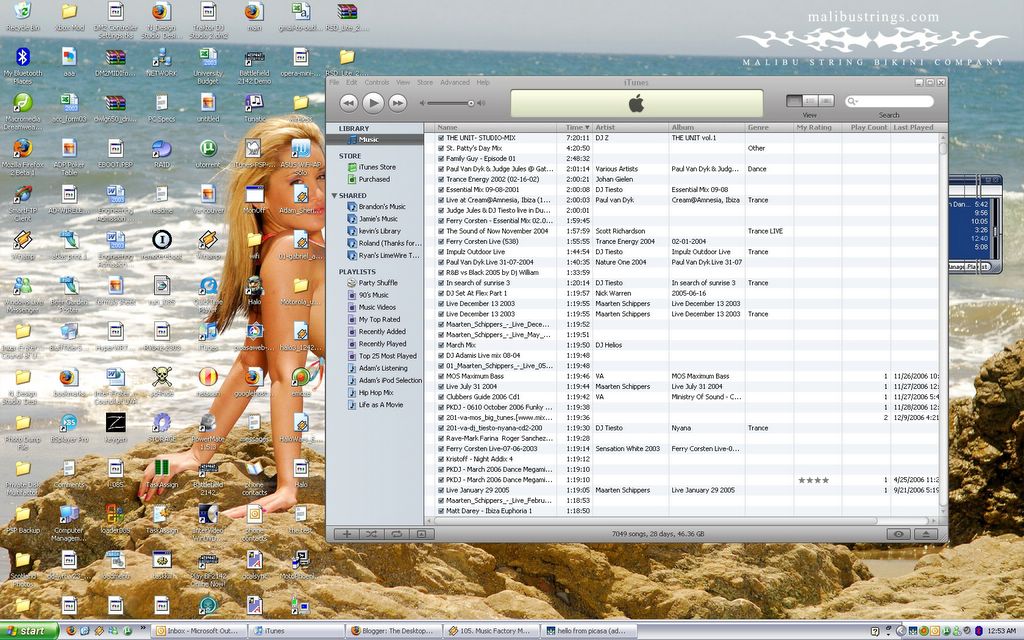The image size is (1024, 640).
Task: Click the iTunes volume slider knob
Action: [470, 103]
